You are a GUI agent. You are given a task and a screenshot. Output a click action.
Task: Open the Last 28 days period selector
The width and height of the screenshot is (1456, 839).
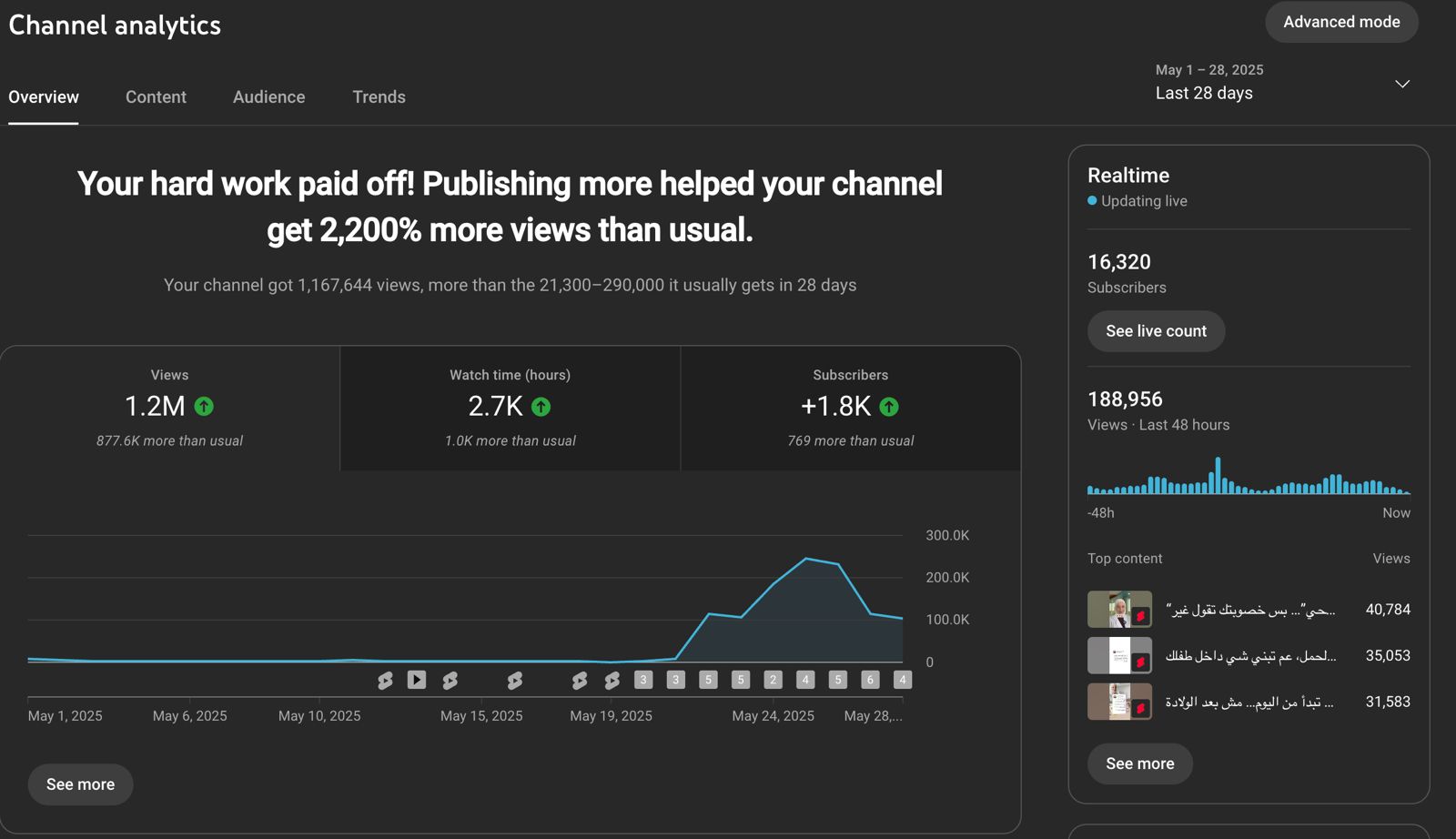tap(1283, 82)
